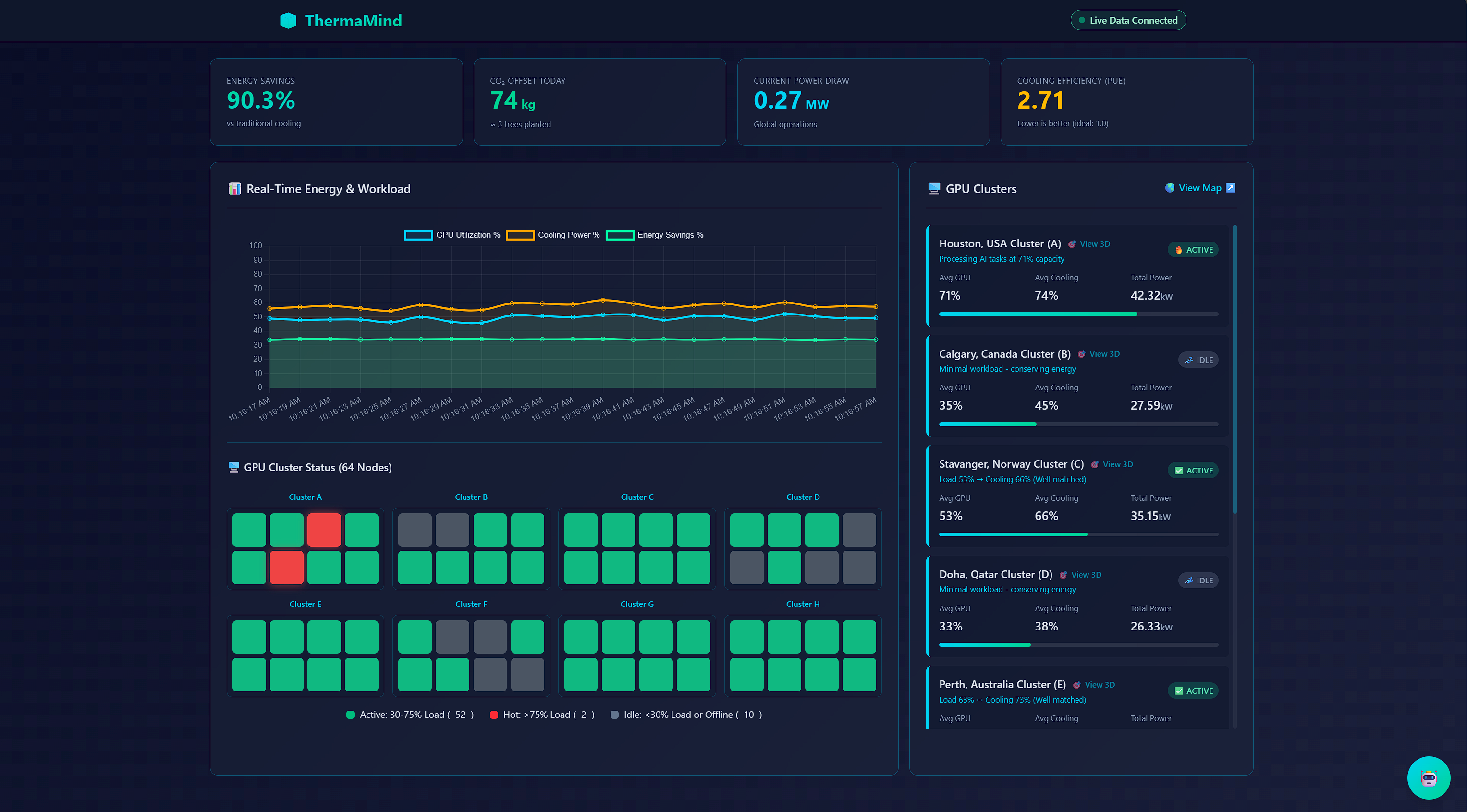1467x812 pixels.
Task: Click the monitor icon beside GPU Clusters heading
Action: click(x=934, y=189)
